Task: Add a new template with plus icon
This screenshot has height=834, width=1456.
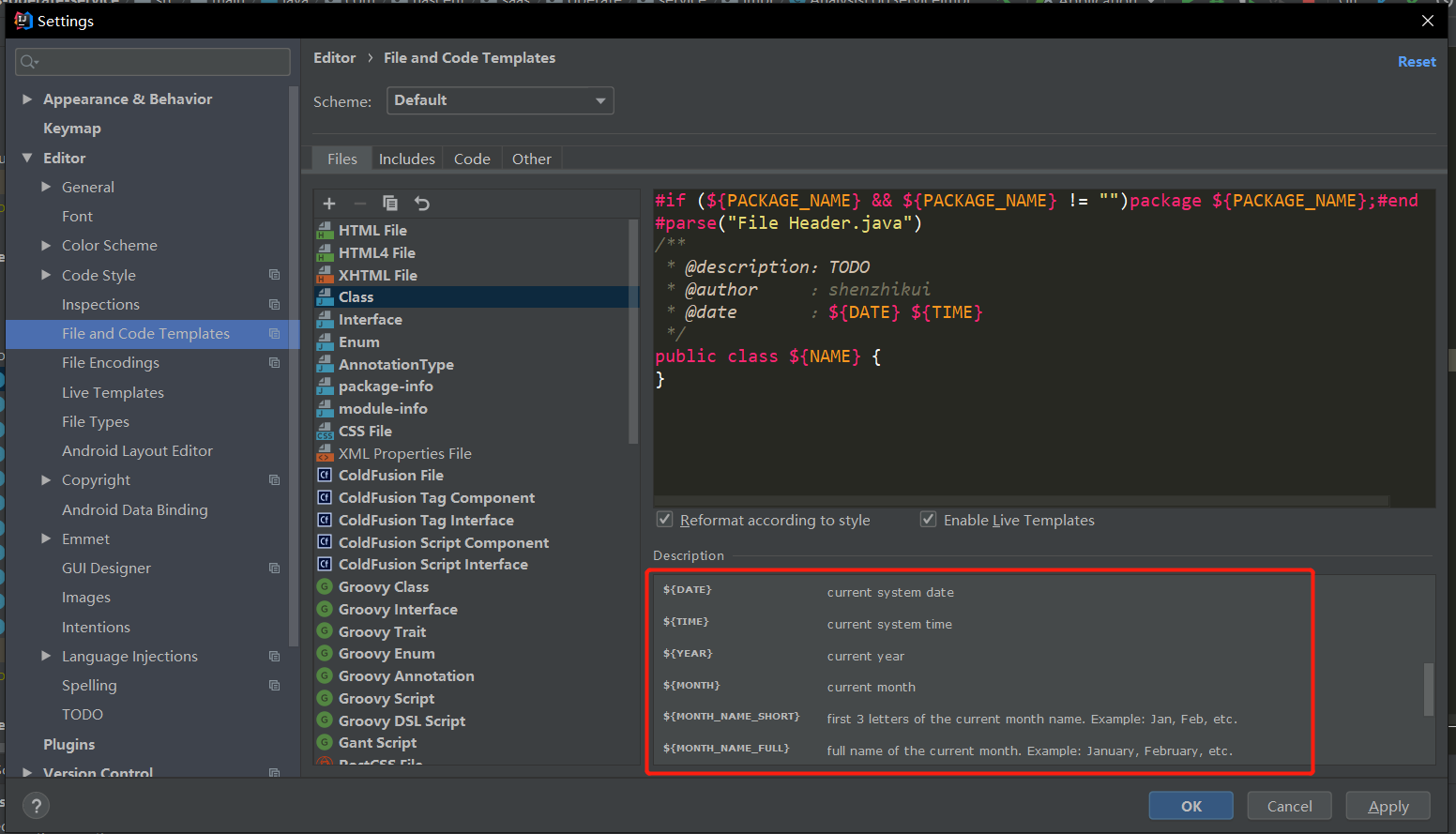Action: pyautogui.click(x=329, y=204)
